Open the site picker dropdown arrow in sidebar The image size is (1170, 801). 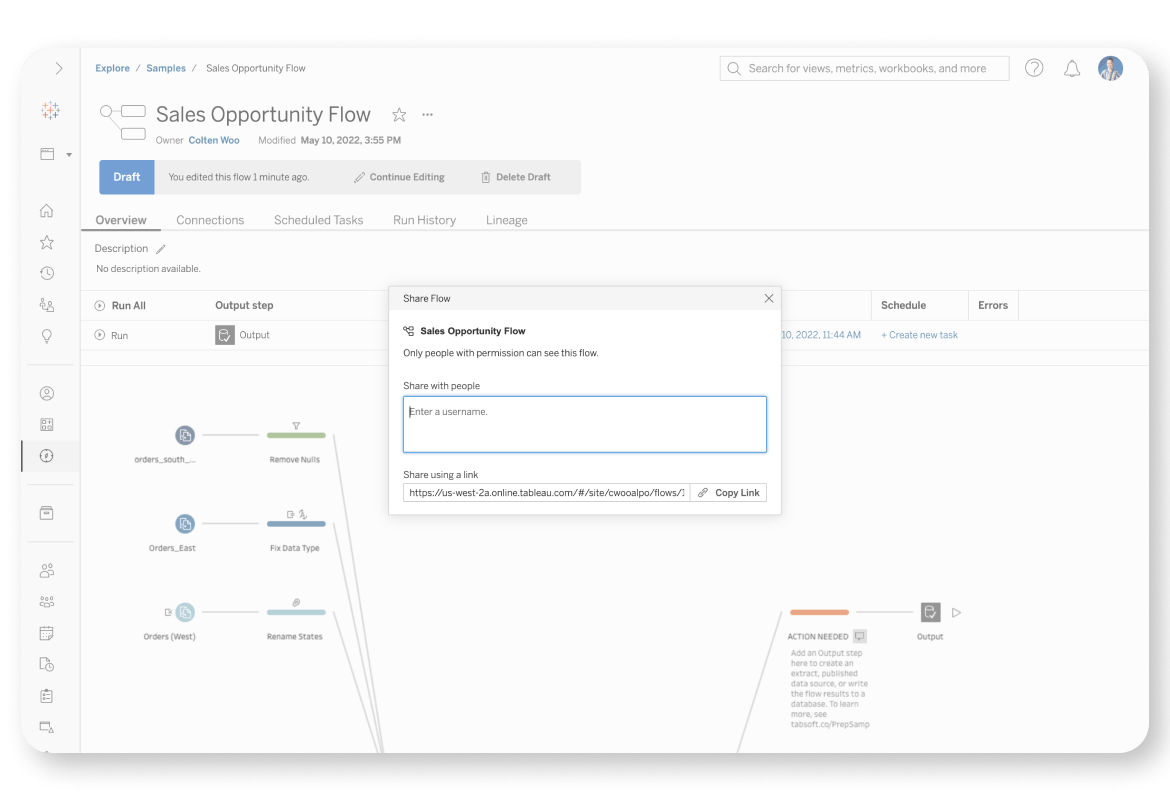(x=69, y=155)
